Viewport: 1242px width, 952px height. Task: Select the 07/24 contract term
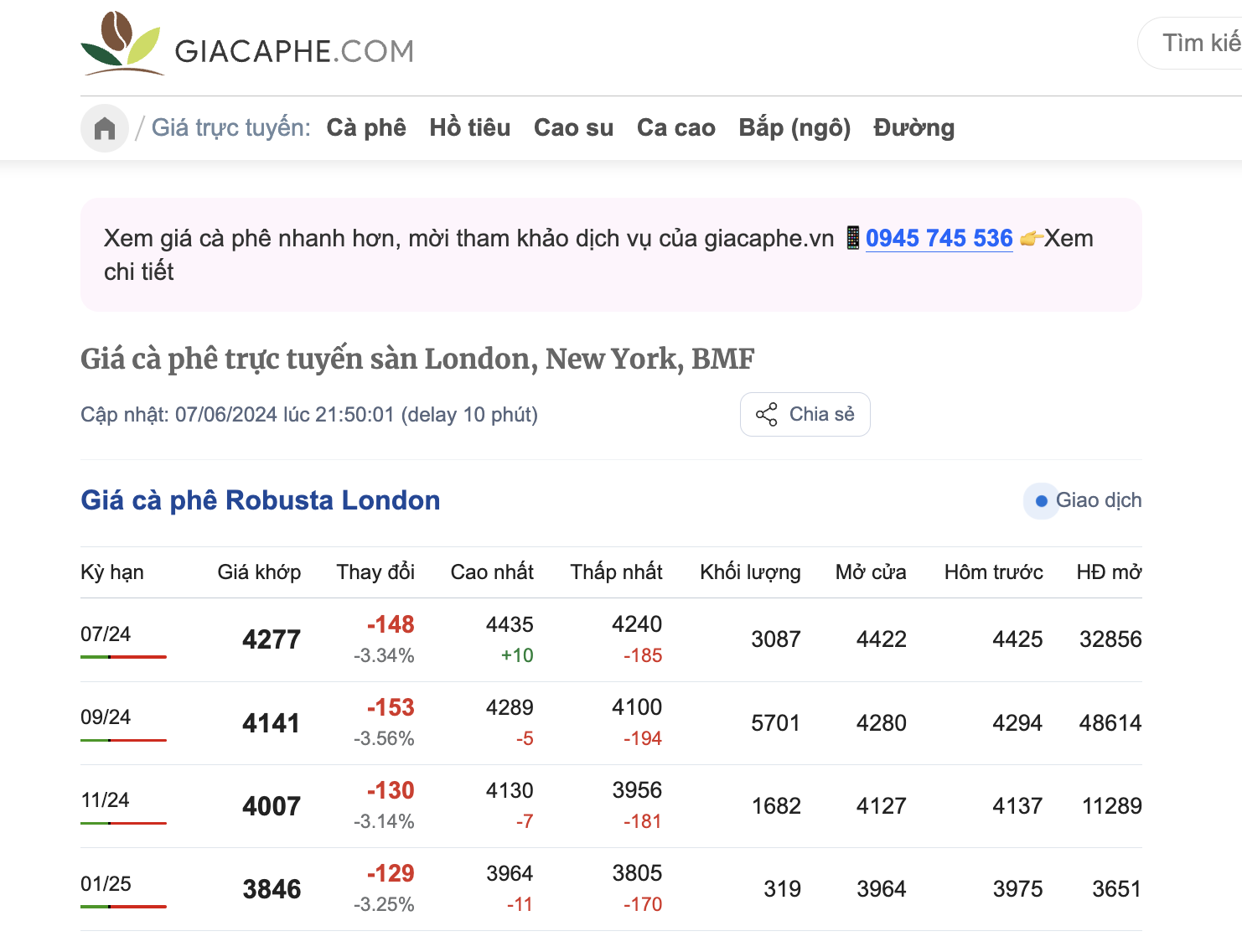pos(106,634)
